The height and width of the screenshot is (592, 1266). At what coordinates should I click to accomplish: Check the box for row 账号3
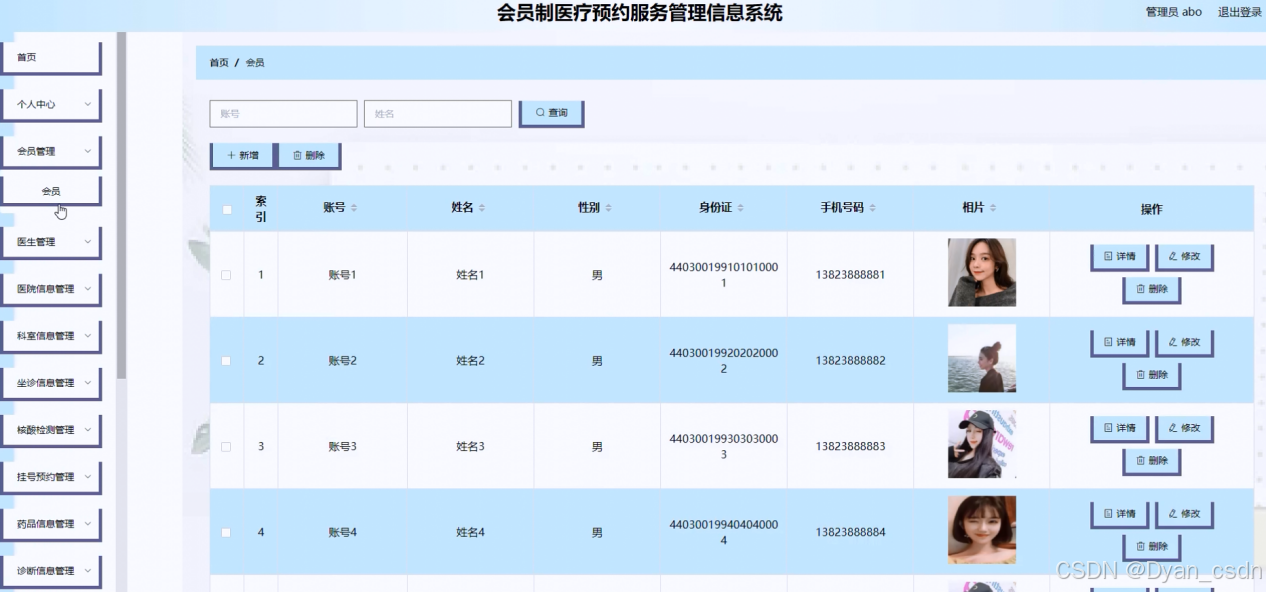[x=226, y=447]
